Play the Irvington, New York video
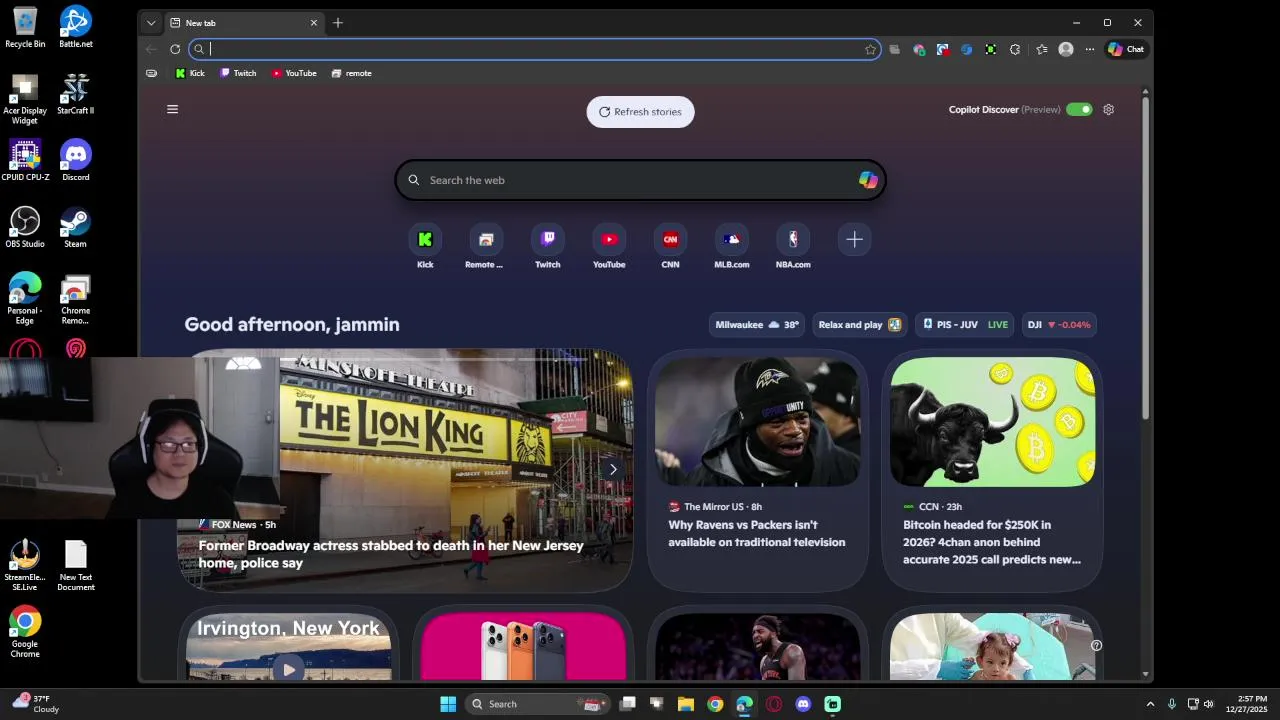1280x720 pixels. point(288,670)
